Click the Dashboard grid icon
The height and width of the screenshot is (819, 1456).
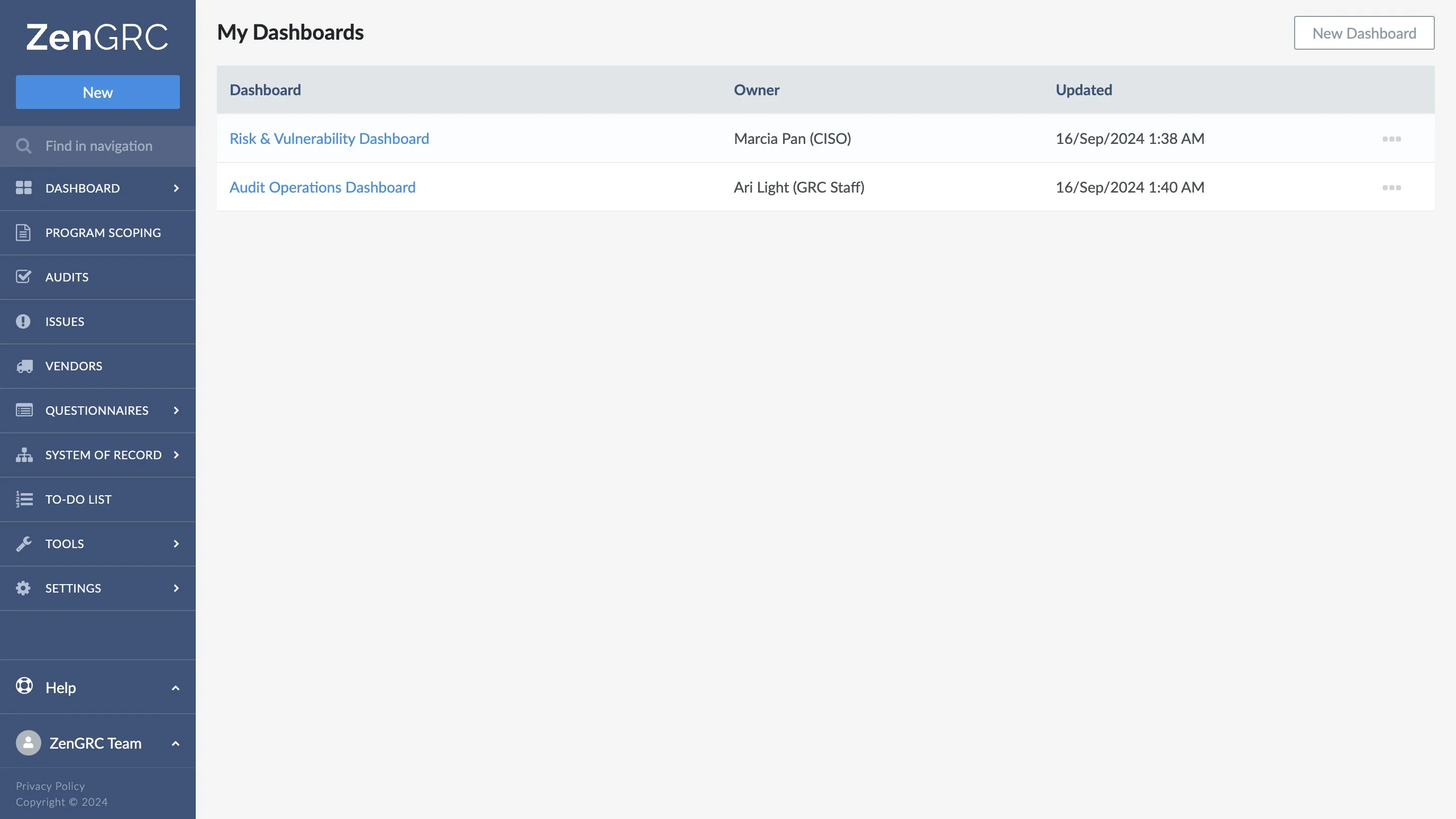pos(24,188)
